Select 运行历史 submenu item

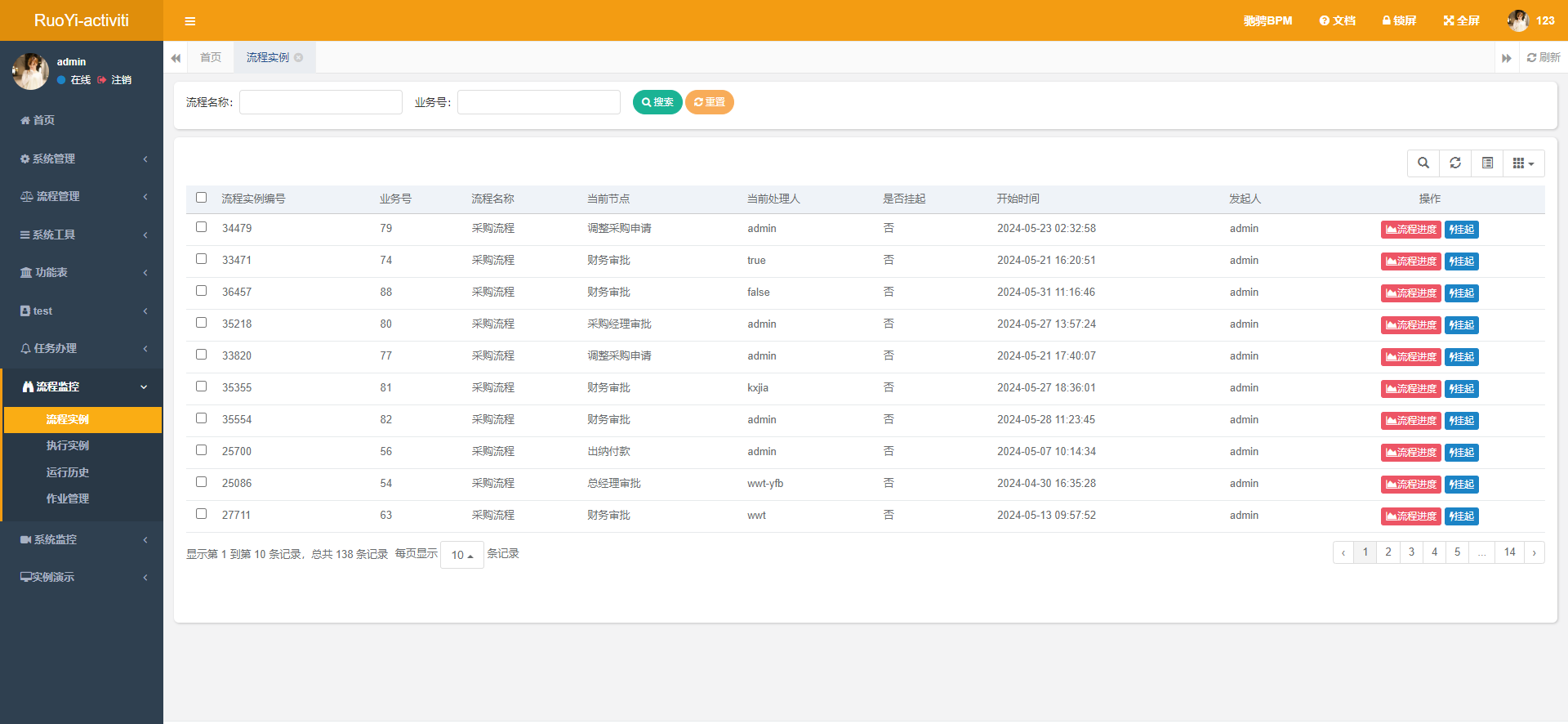tap(68, 472)
